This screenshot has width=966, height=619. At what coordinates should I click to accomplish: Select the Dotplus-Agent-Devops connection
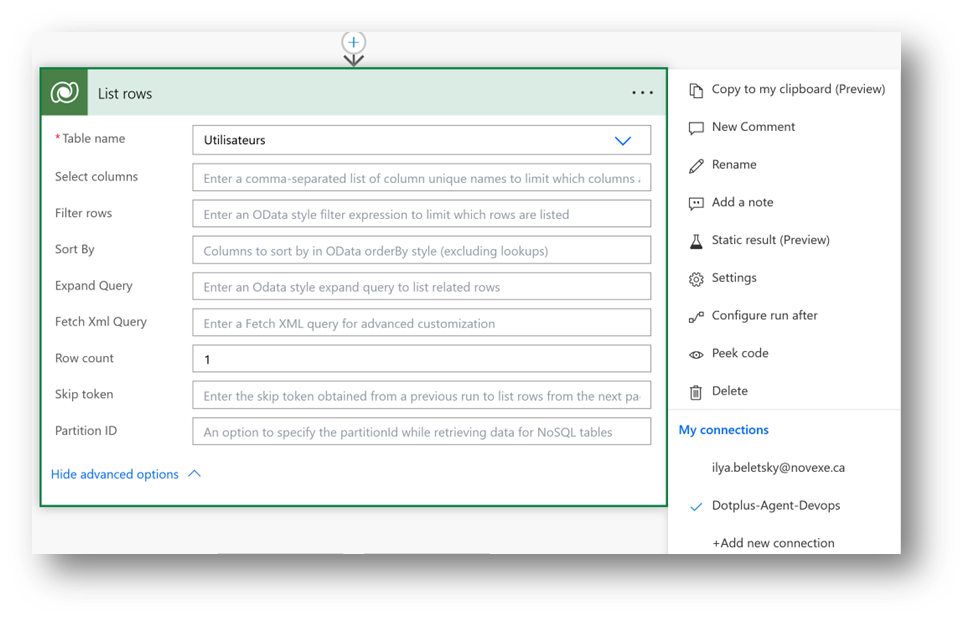click(775, 506)
